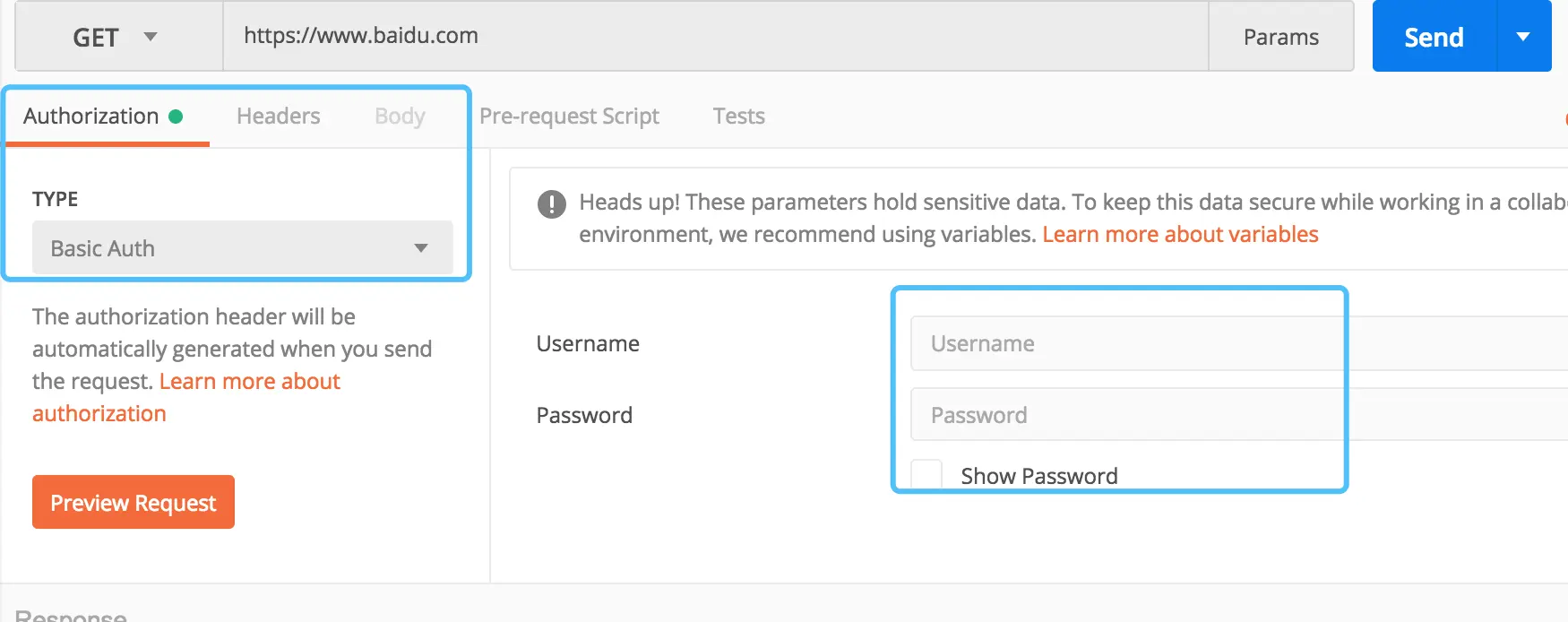Click the orange Preview Request button

coord(134,503)
